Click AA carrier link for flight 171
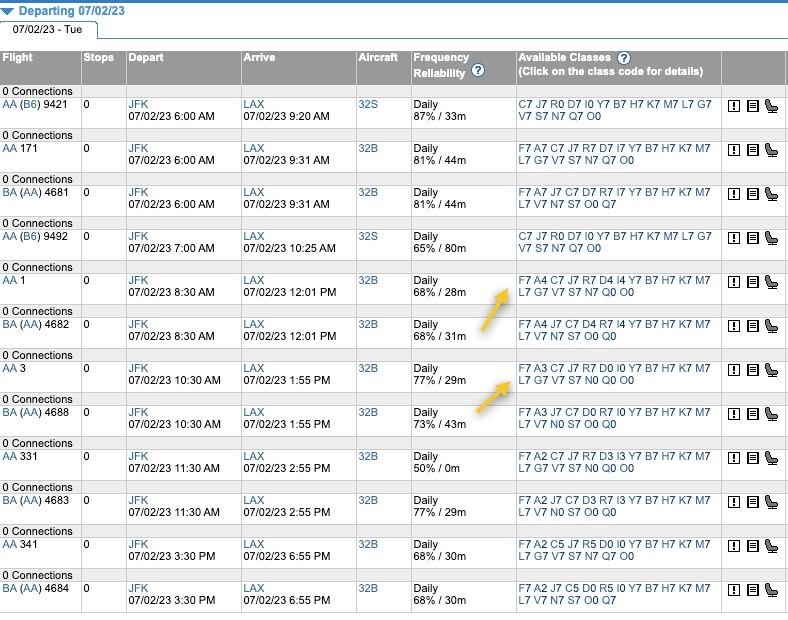The width and height of the screenshot is (788, 620). [10, 148]
